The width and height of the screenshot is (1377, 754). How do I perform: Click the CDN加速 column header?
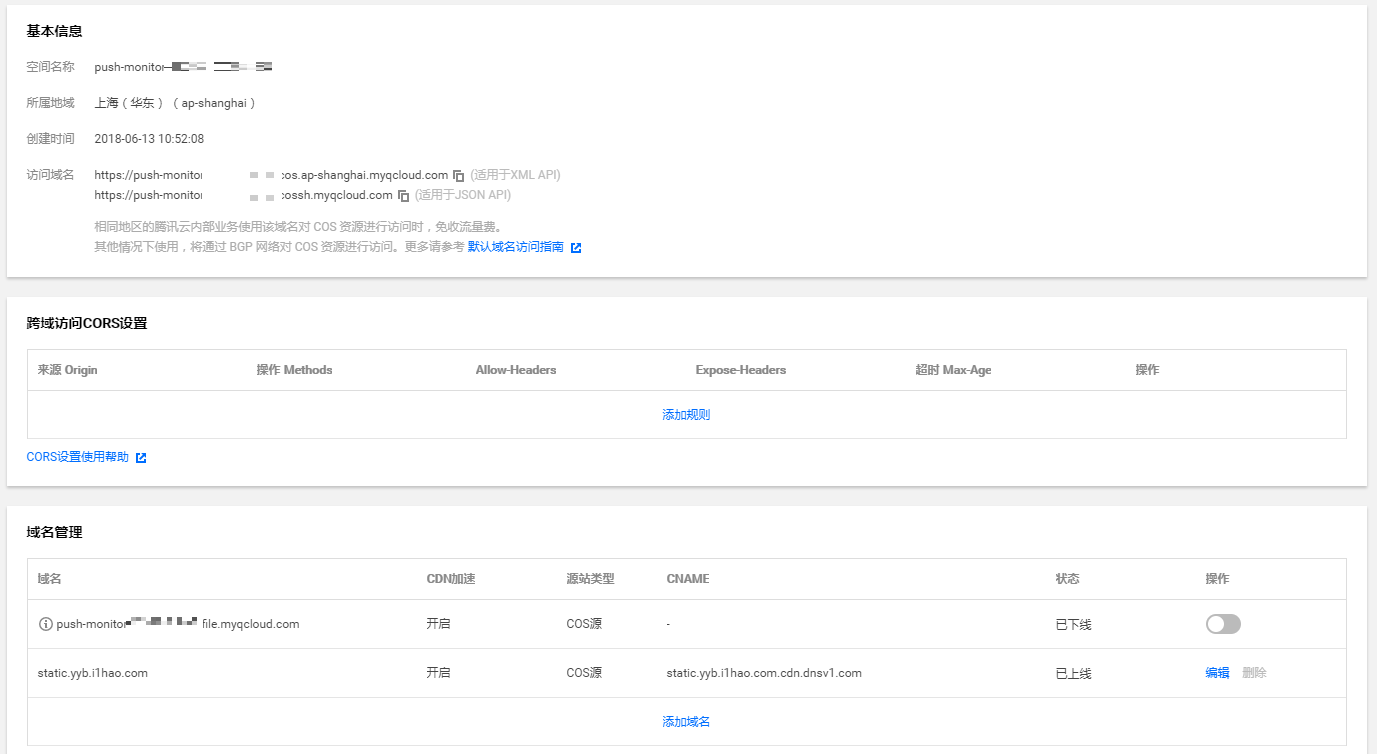[452, 579]
